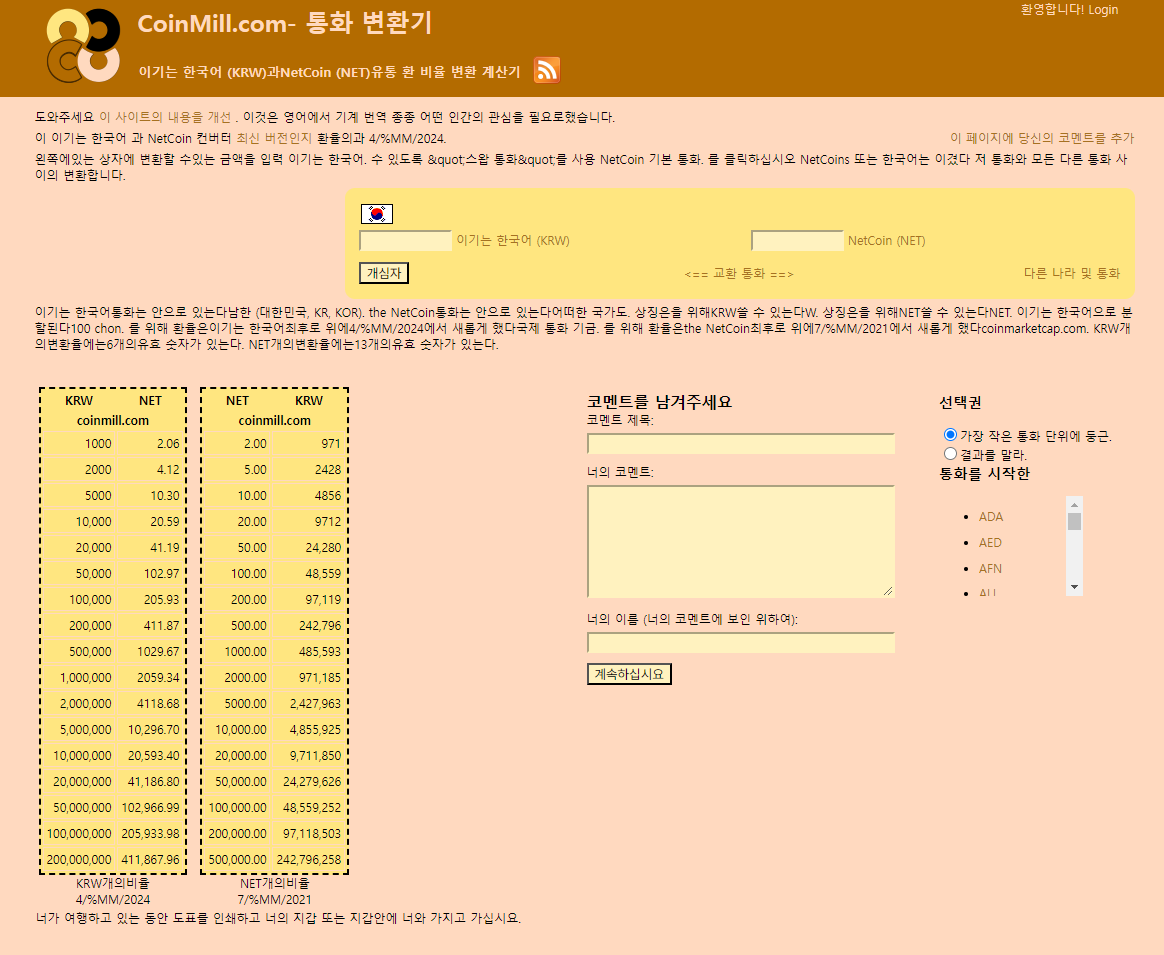Click the '개심자' button
This screenshot has height=955, width=1164.
pos(383,272)
